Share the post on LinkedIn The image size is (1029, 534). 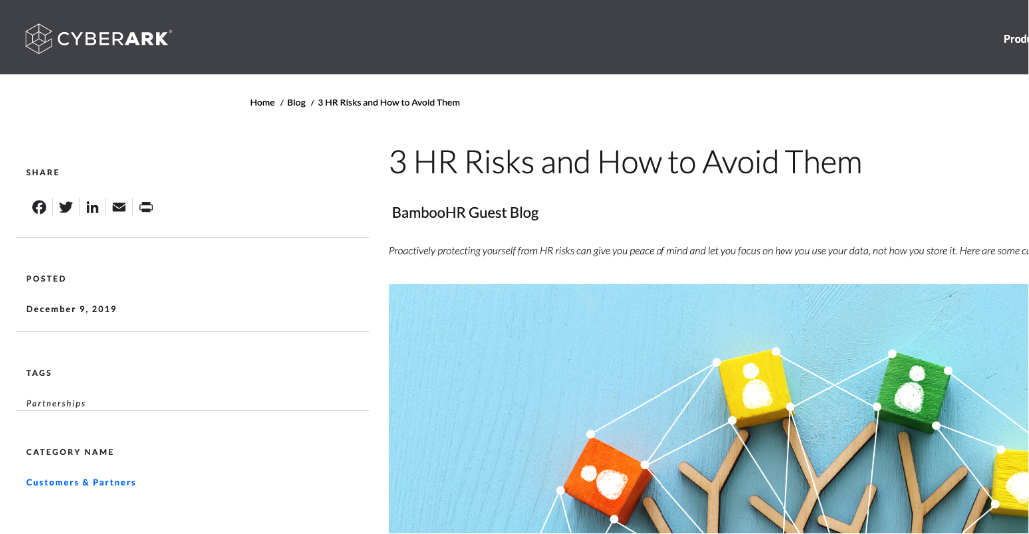click(93, 207)
